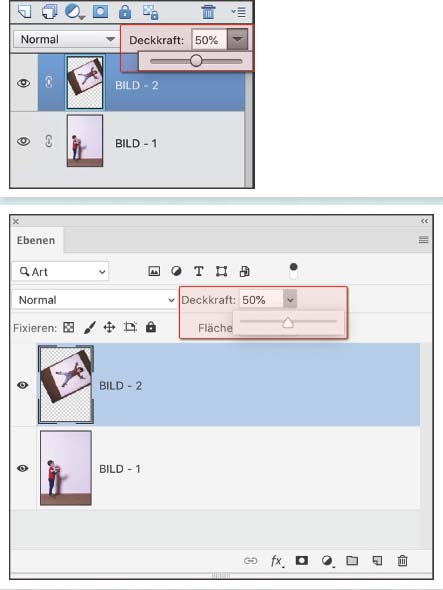Viewport: 443px width, 590px height.
Task: Filter layers by type with T icon
Action: pyautogui.click(x=199, y=271)
